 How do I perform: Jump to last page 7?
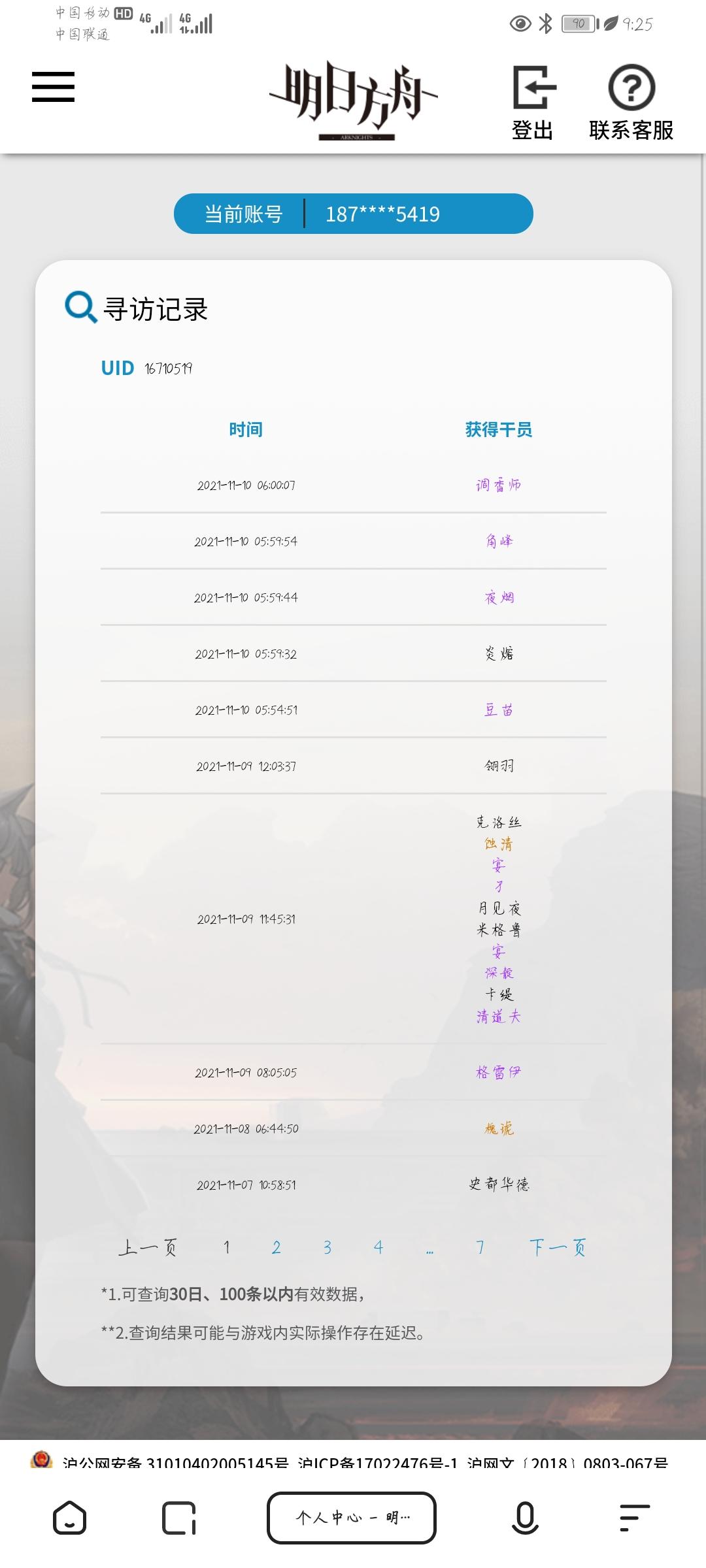[x=480, y=1248]
